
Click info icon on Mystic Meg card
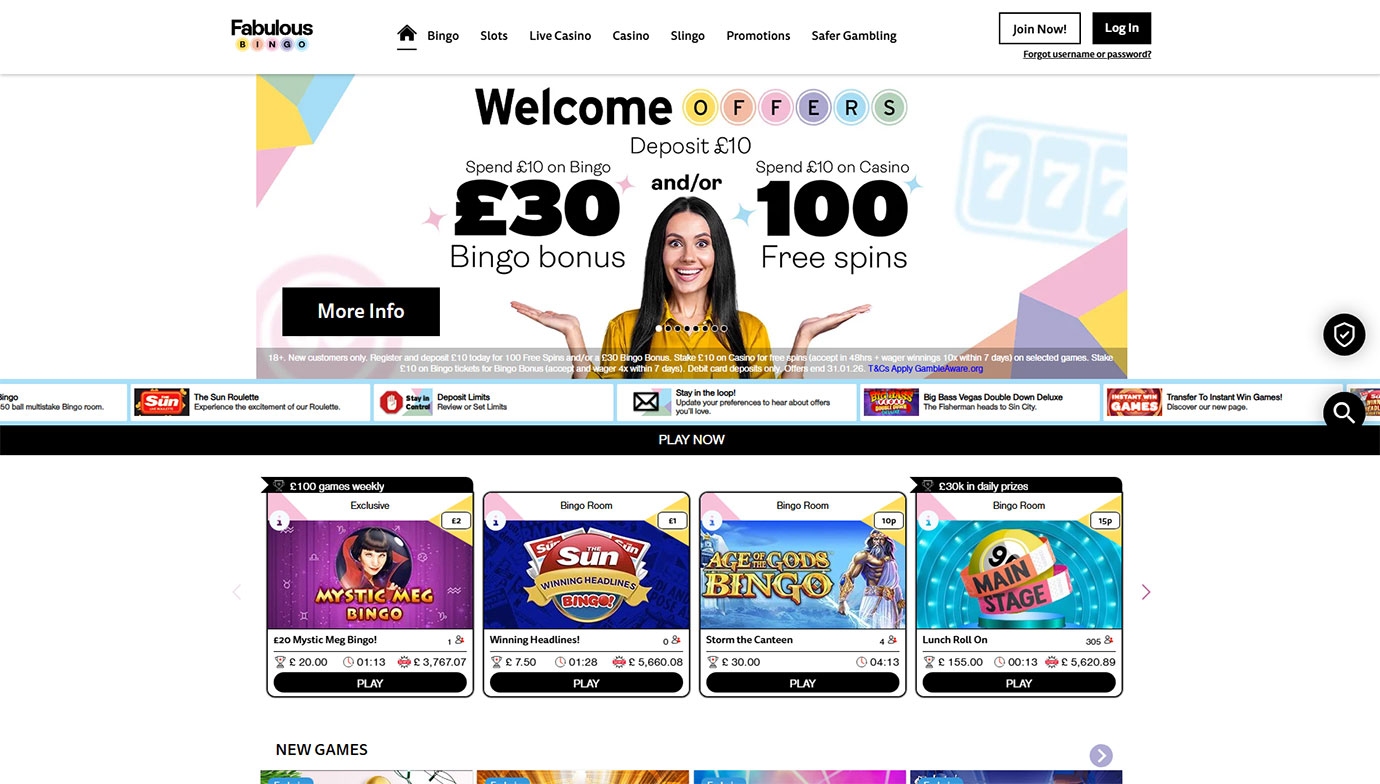click(x=281, y=521)
